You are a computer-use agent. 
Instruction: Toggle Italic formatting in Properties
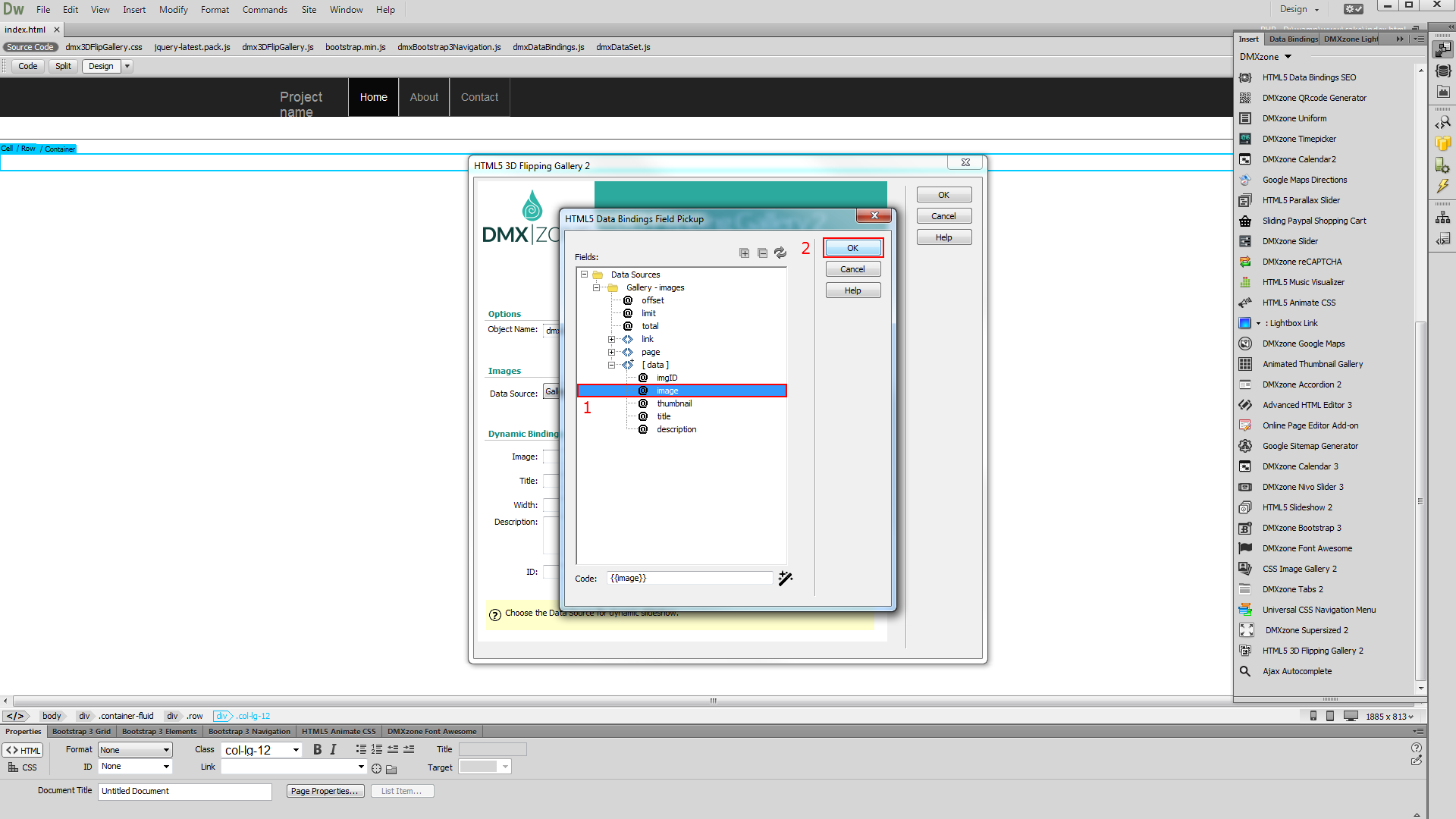[333, 750]
